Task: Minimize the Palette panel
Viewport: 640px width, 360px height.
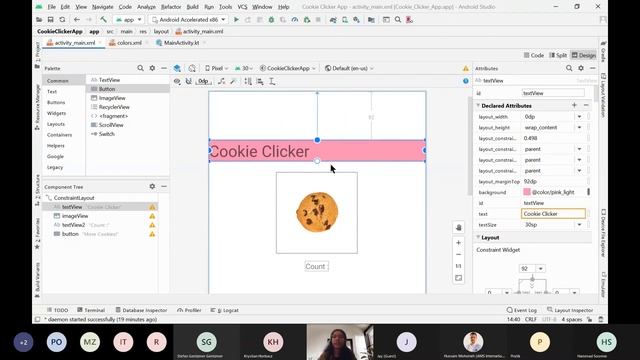Action: pos(164,68)
